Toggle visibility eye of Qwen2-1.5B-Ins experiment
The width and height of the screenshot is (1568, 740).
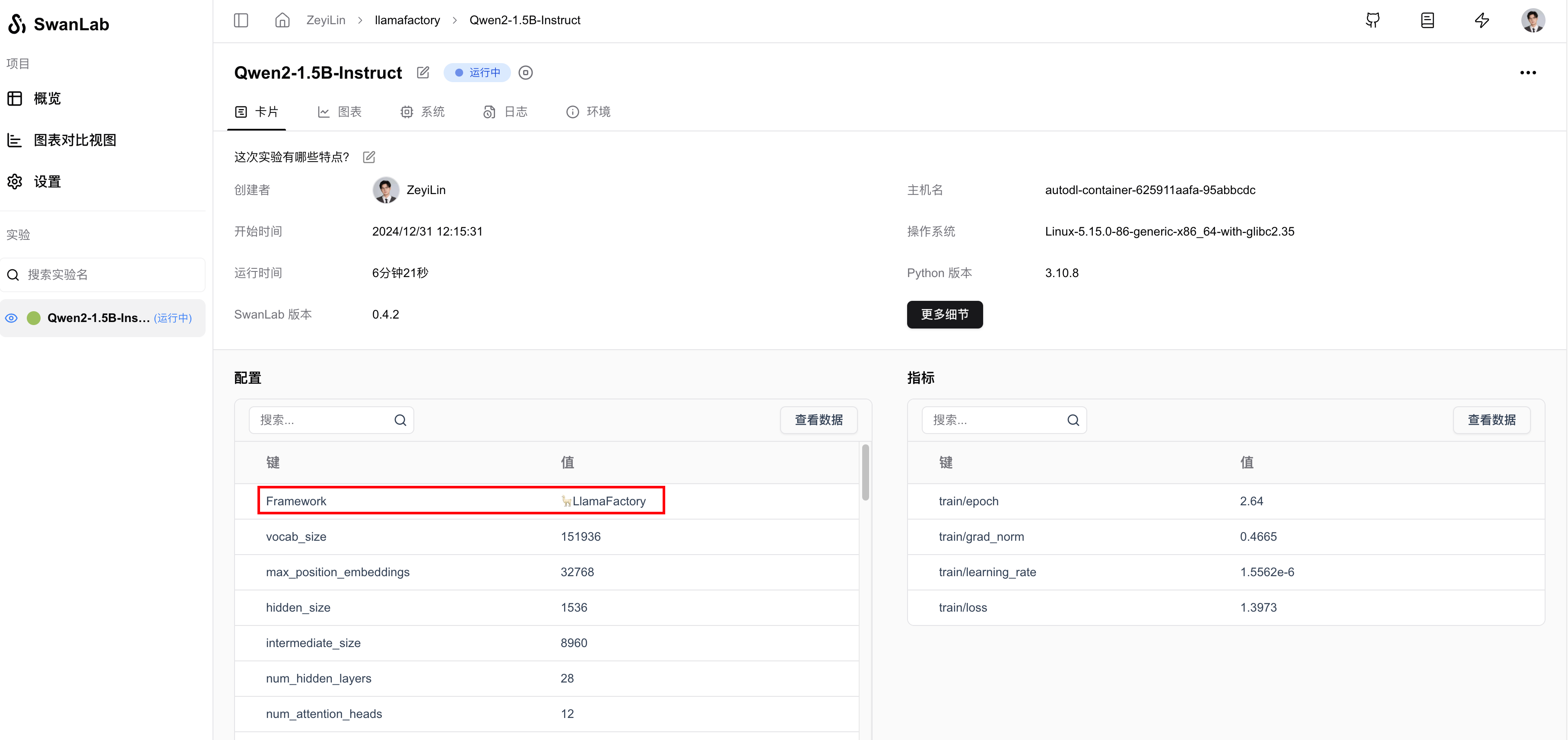point(12,318)
